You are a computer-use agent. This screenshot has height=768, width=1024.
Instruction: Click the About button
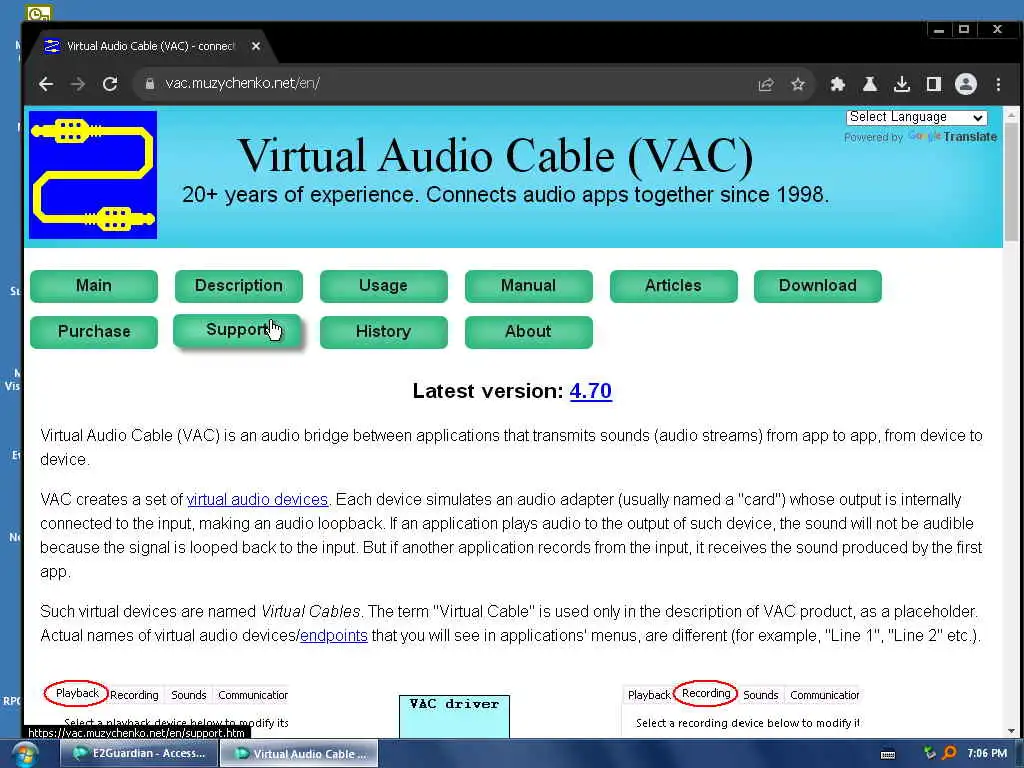pos(528,332)
